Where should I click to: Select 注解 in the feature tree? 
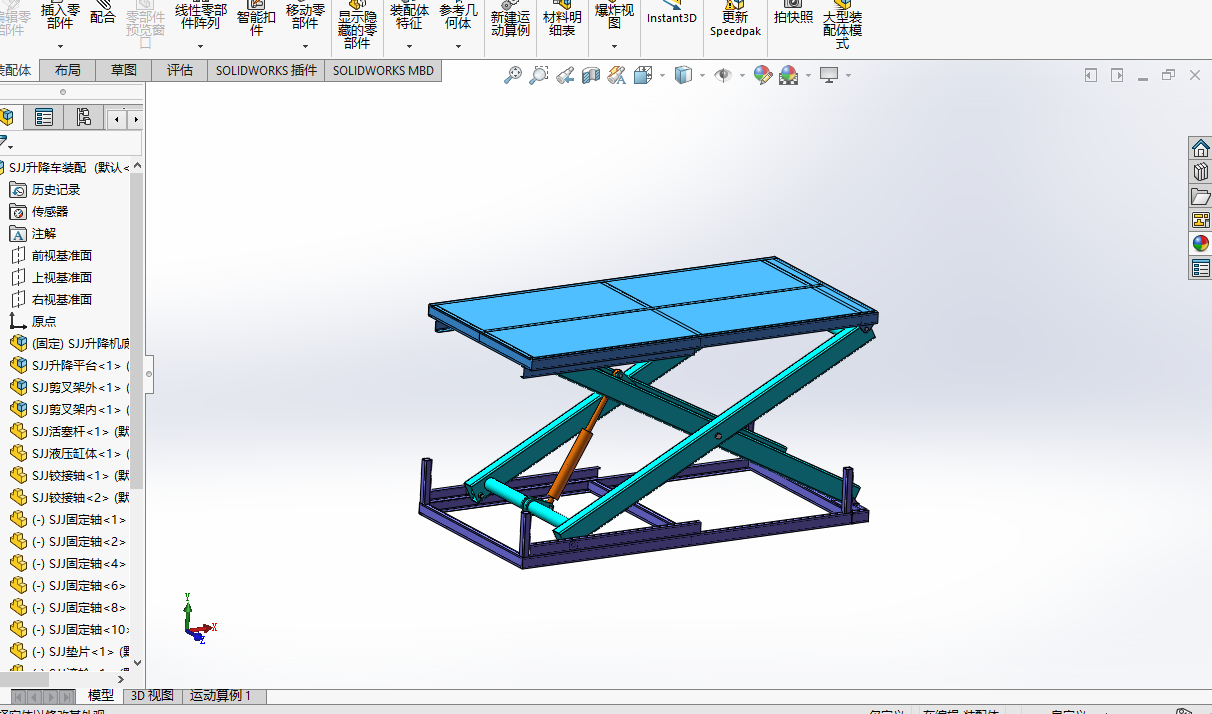pos(44,234)
